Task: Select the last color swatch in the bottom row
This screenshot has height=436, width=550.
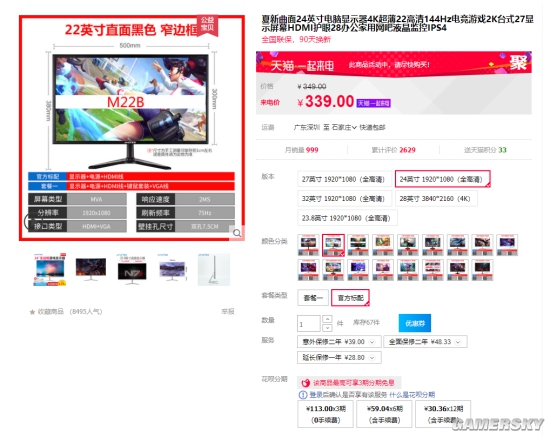Action: pos(482,270)
